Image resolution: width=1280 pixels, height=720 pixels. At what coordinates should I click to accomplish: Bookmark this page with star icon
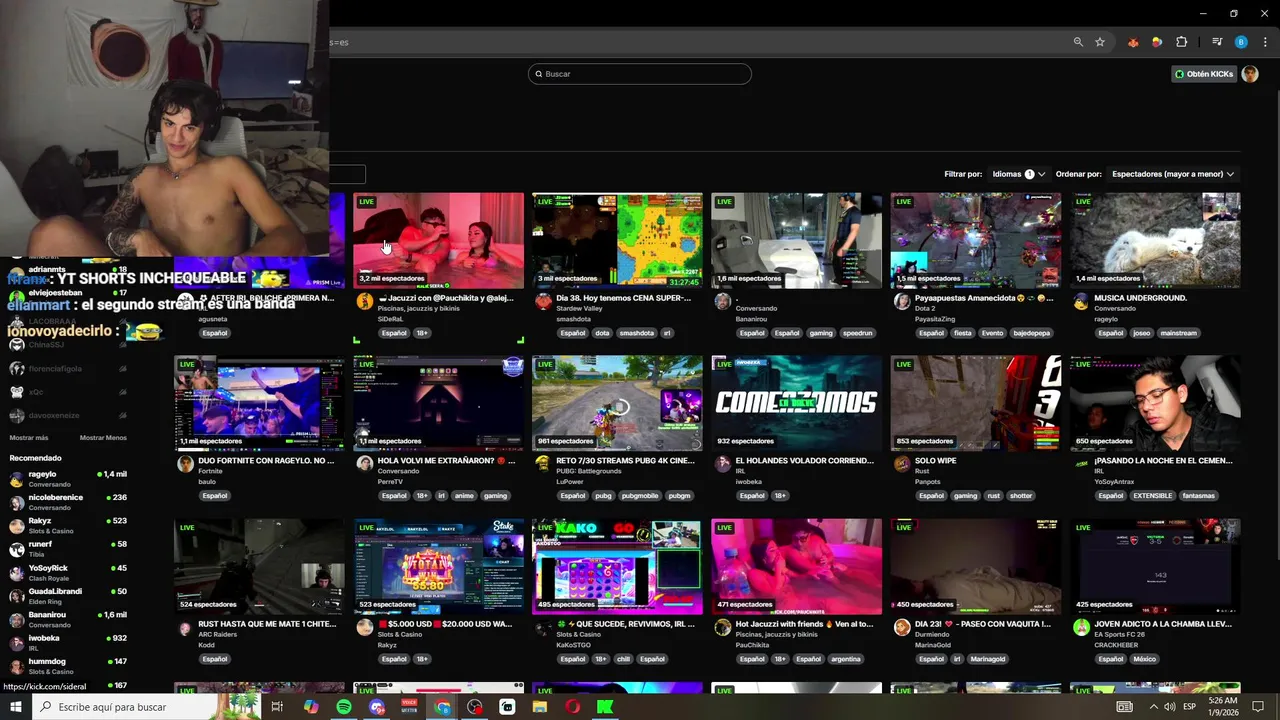pos(1100,42)
